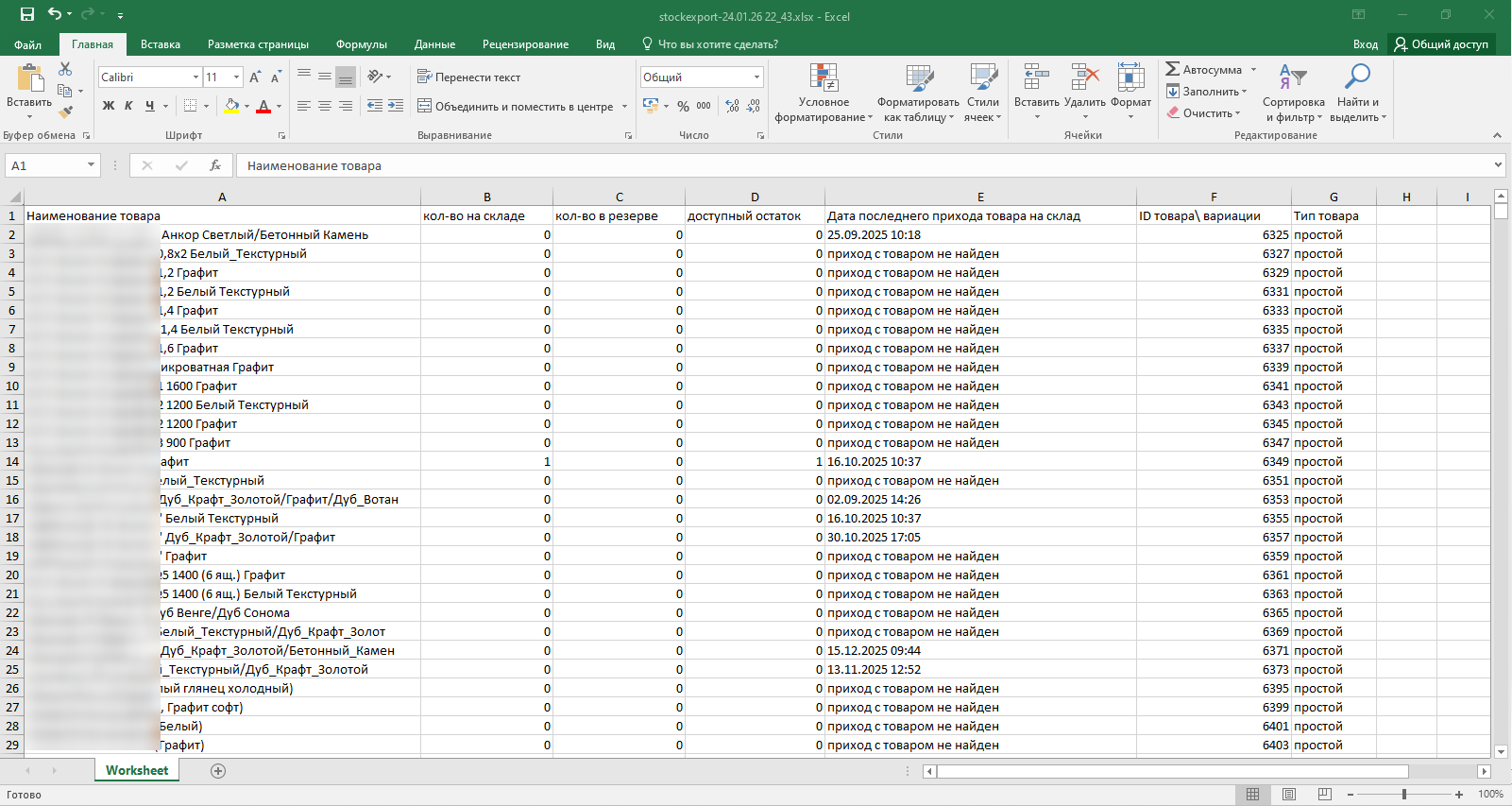Viewport: 1512px width, 806px height.
Task: Click the Format Painter brush icon
Action: pyautogui.click(x=65, y=111)
